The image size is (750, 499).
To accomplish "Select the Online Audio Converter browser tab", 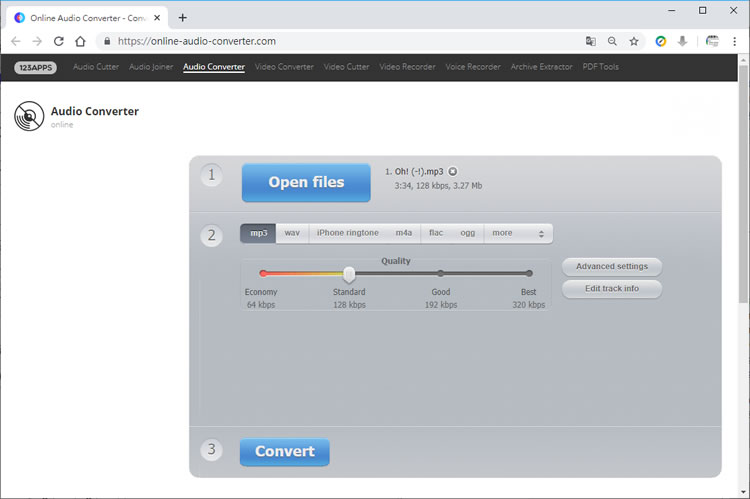I will (x=87, y=18).
